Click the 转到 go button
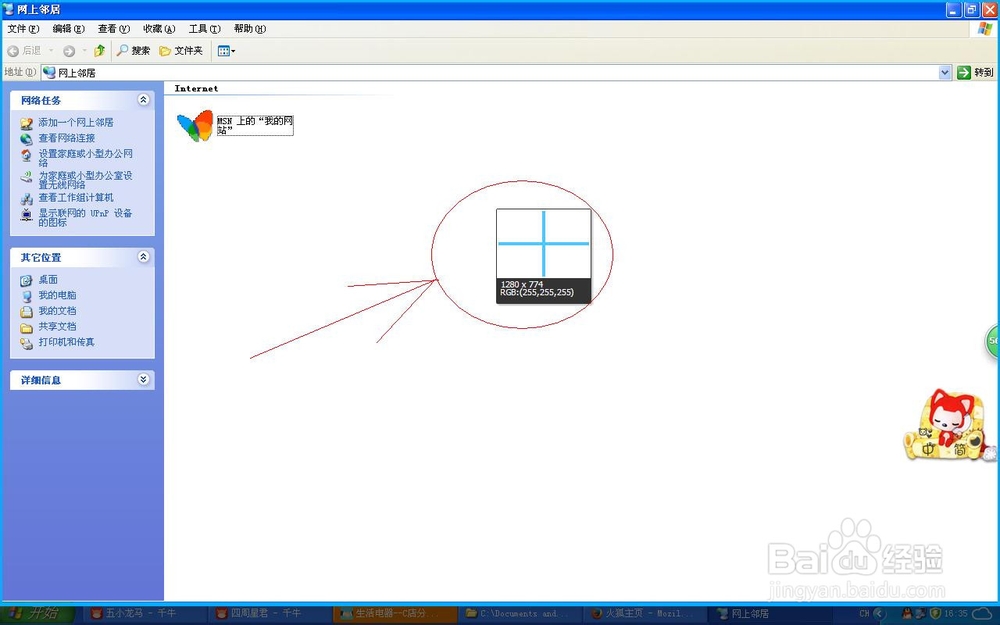Image resolution: width=1000 pixels, height=625 pixels. (975, 73)
